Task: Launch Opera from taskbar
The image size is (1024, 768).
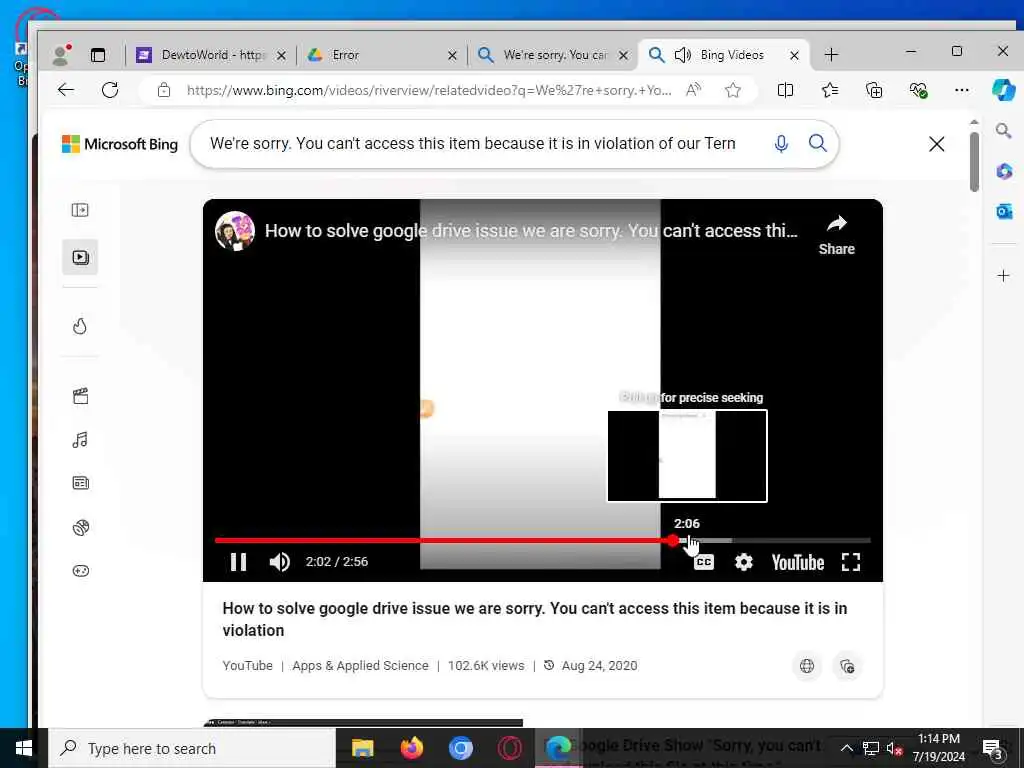Action: (x=509, y=748)
